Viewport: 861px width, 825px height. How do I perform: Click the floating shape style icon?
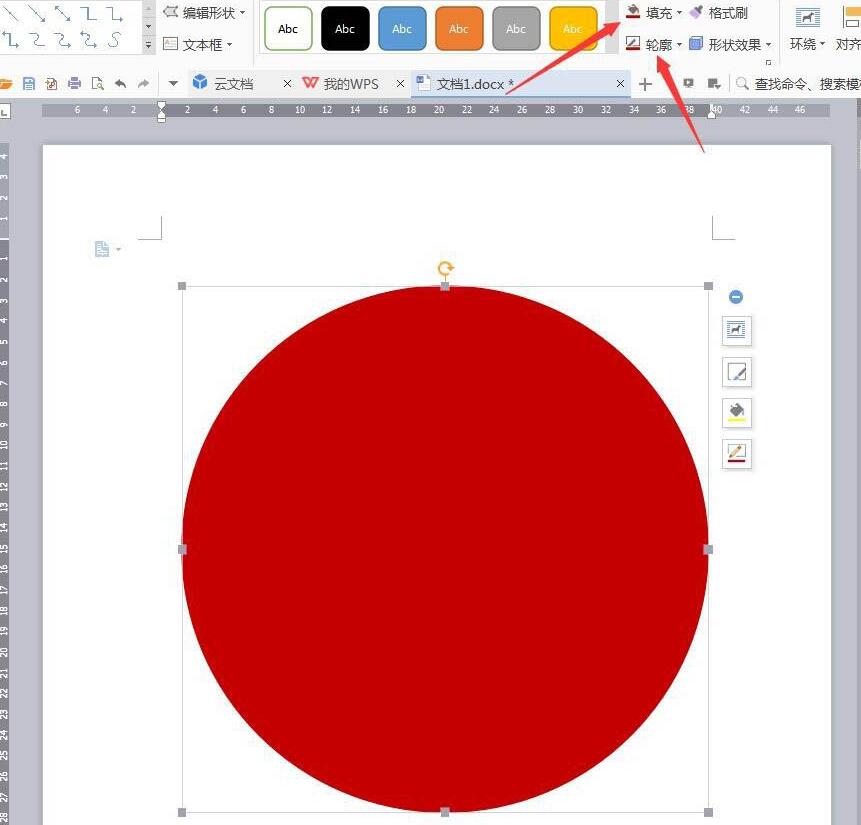pos(736,372)
